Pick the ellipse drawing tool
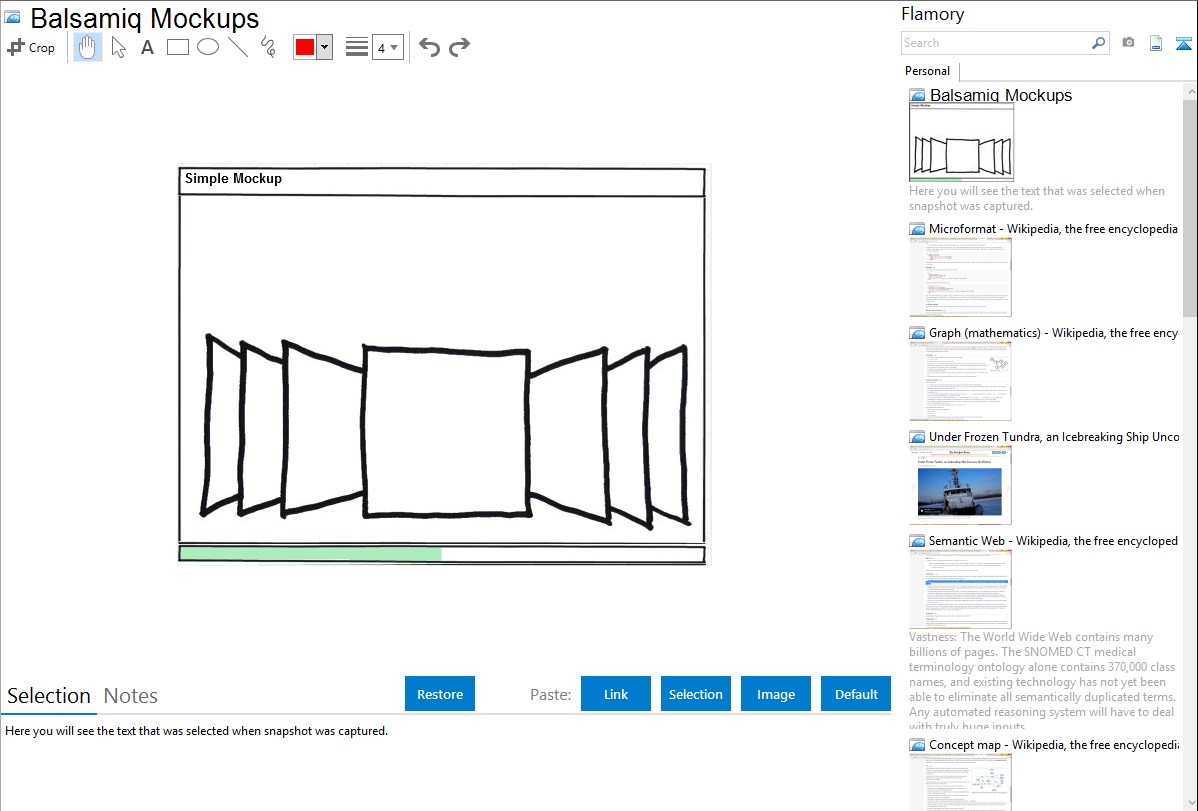The height and width of the screenshot is (811, 1198). (x=208, y=47)
